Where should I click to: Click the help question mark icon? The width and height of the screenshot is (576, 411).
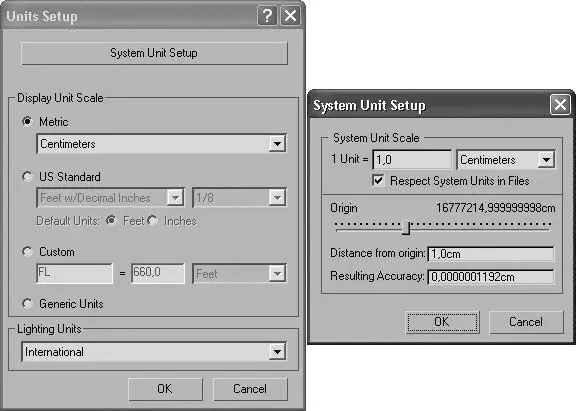coord(267,16)
